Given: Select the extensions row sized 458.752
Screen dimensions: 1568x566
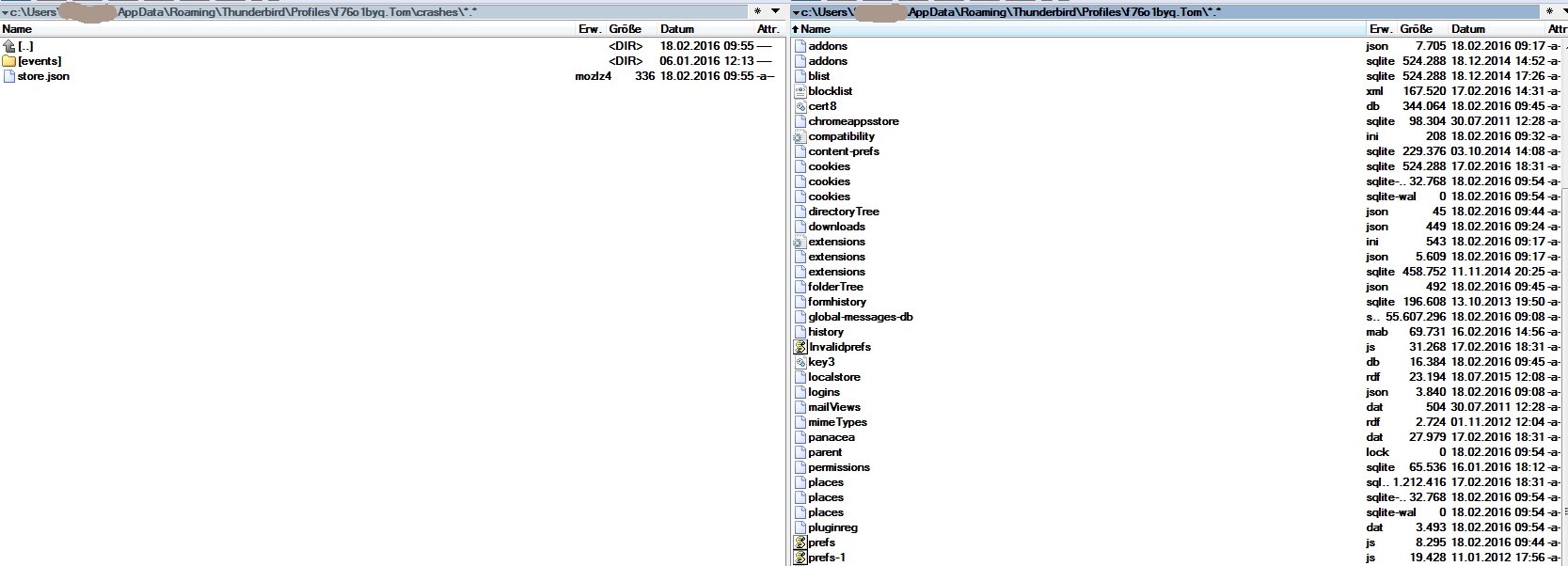Looking at the screenshot, I should pyautogui.click(x=1179, y=272).
